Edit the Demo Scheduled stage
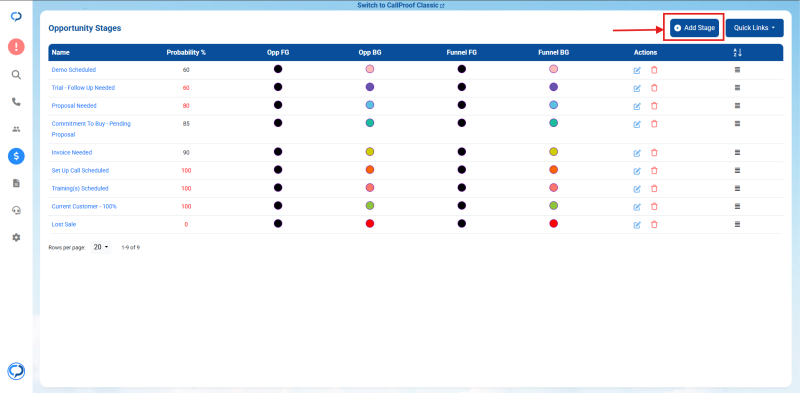This screenshot has height=393, width=800. click(637, 70)
